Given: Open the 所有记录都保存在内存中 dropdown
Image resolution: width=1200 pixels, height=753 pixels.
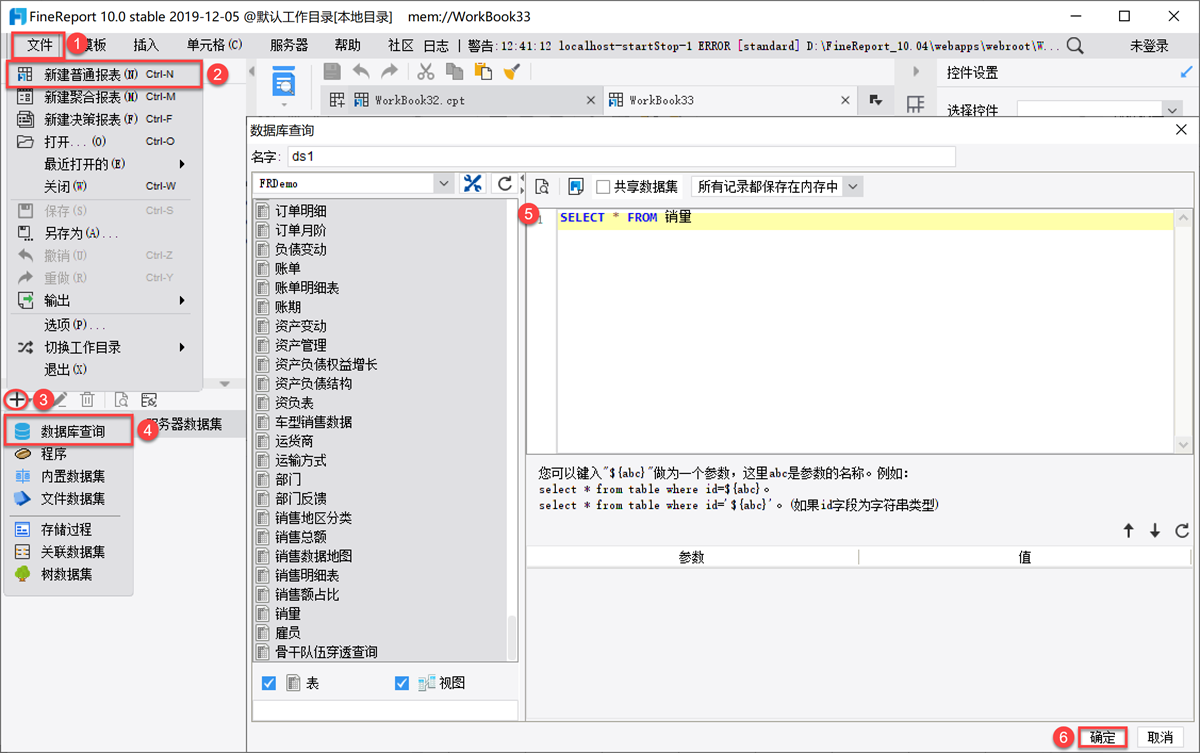Looking at the screenshot, I should [853, 186].
